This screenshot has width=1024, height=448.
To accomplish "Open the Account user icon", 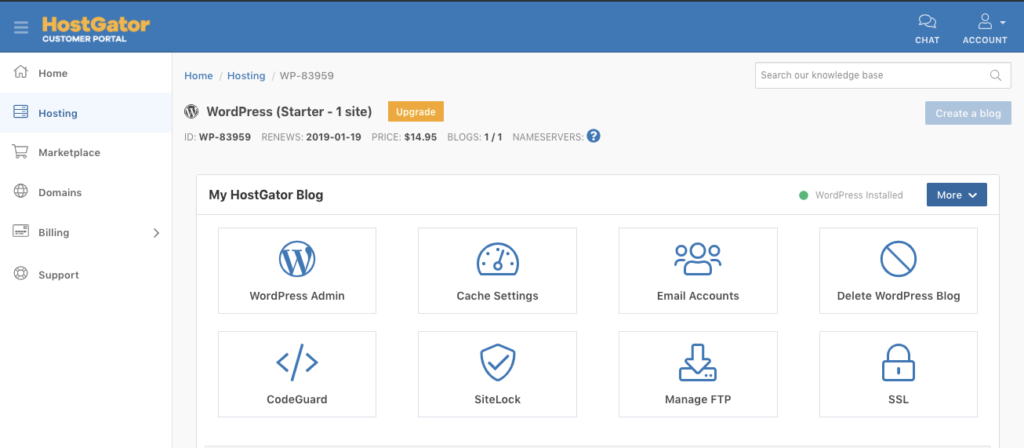I will tap(985, 22).
